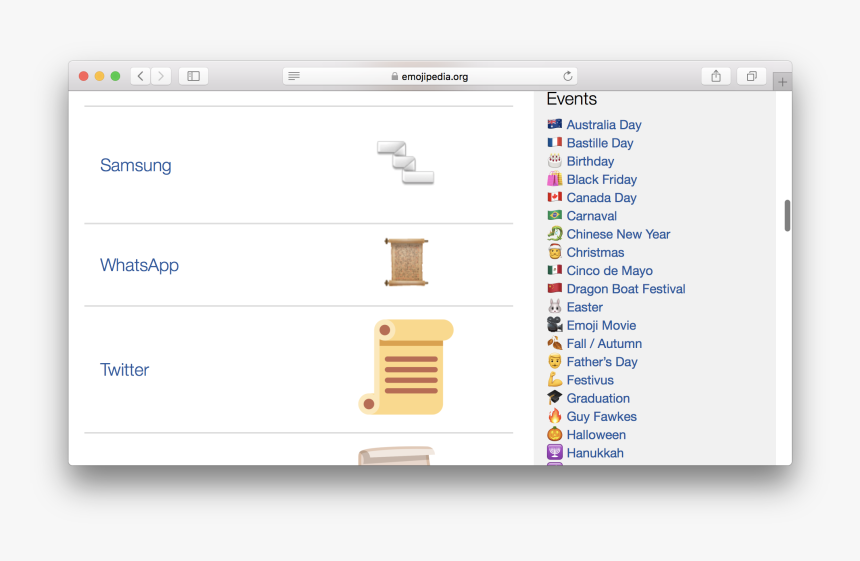Add a new tab with plus button

pos(783,82)
